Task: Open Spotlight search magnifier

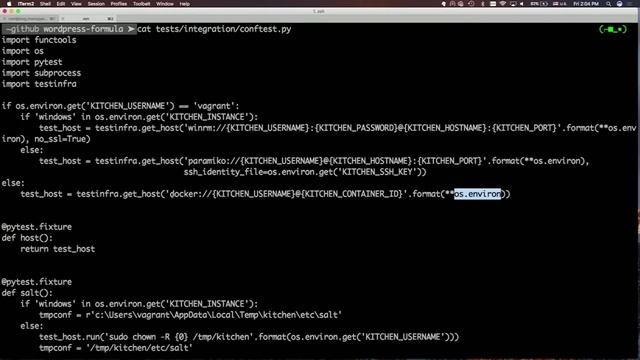Action: coord(609,4)
